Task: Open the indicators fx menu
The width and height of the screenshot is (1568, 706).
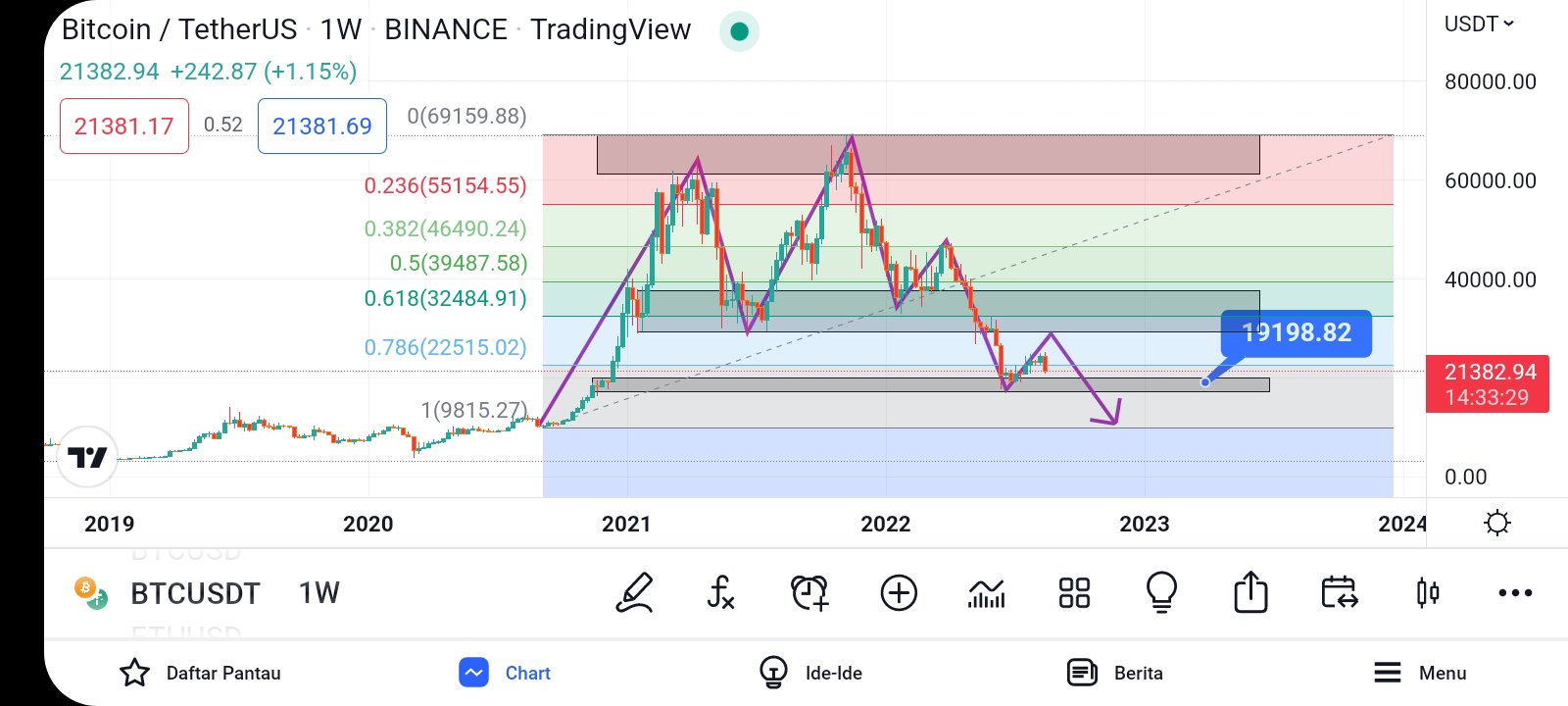Action: click(720, 592)
